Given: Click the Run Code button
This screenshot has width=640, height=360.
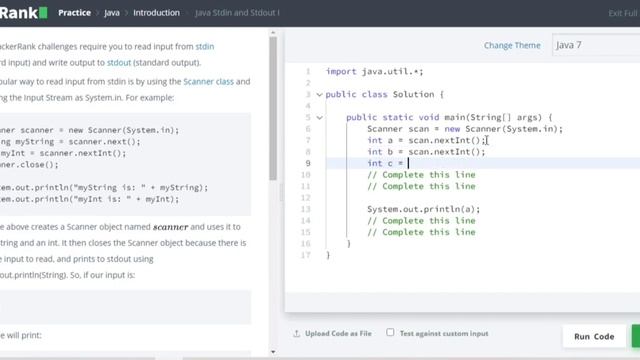Looking at the screenshot, I should (x=594, y=336).
